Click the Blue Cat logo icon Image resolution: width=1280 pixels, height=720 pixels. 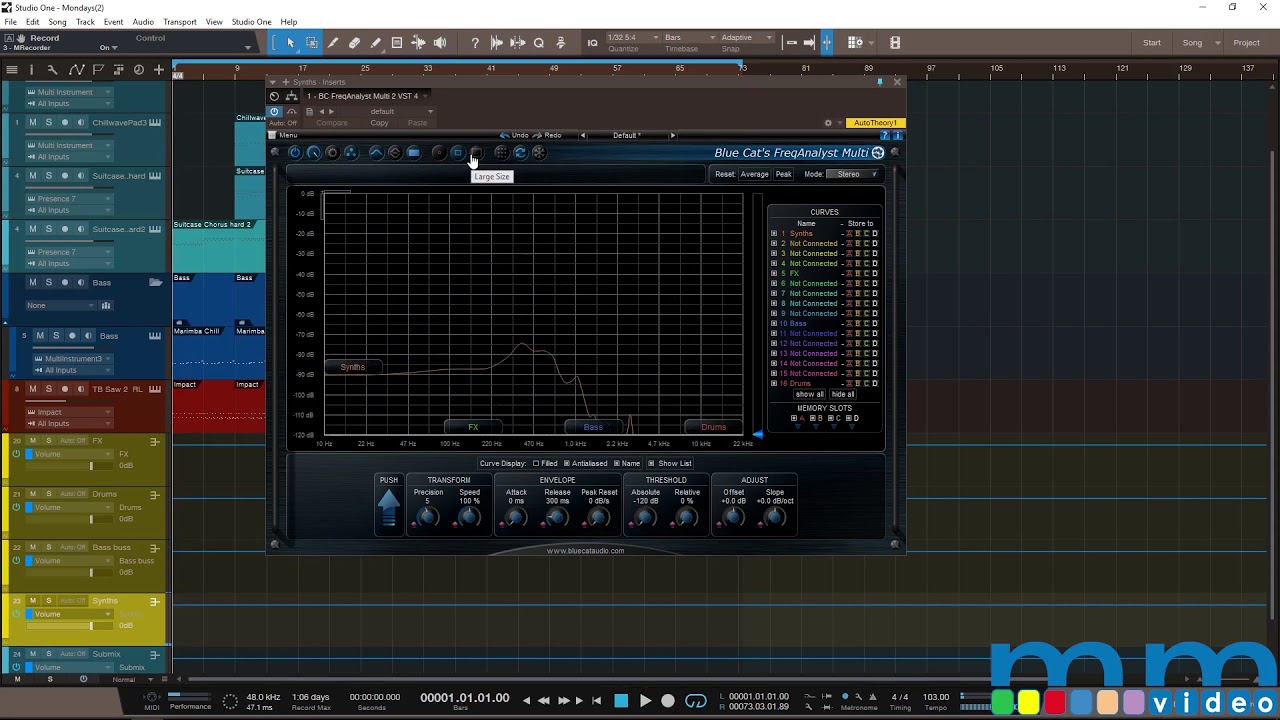tap(878, 153)
